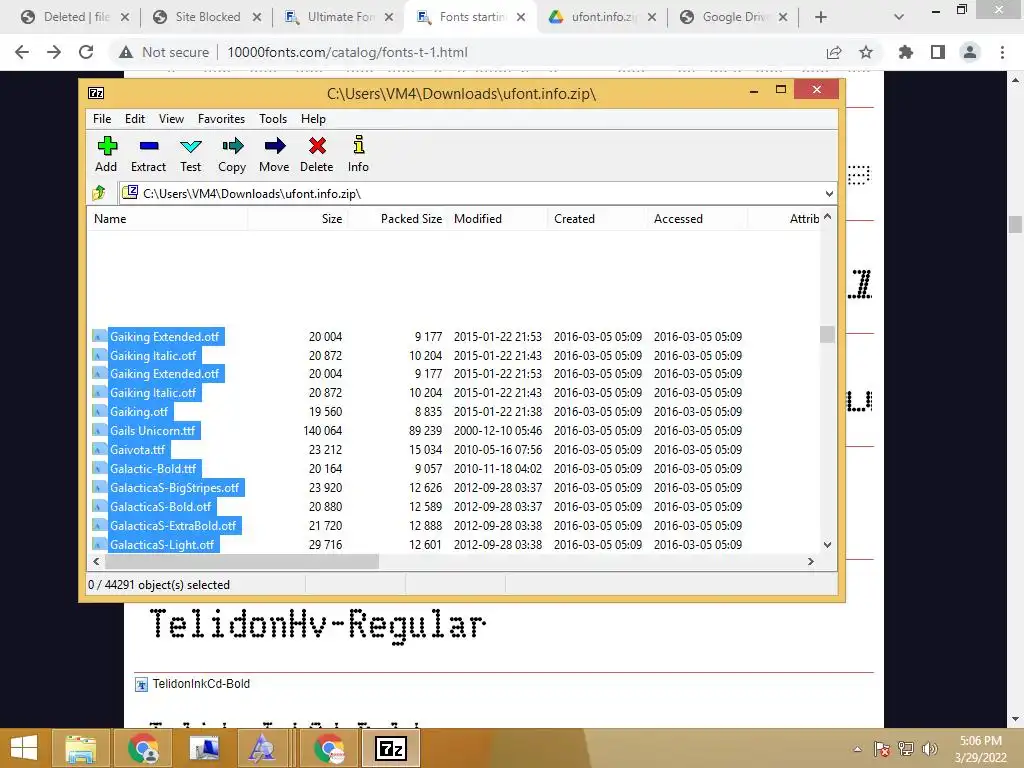Click the 7z window title icon
Viewport: 1024px width, 768px height.
[x=96, y=93]
